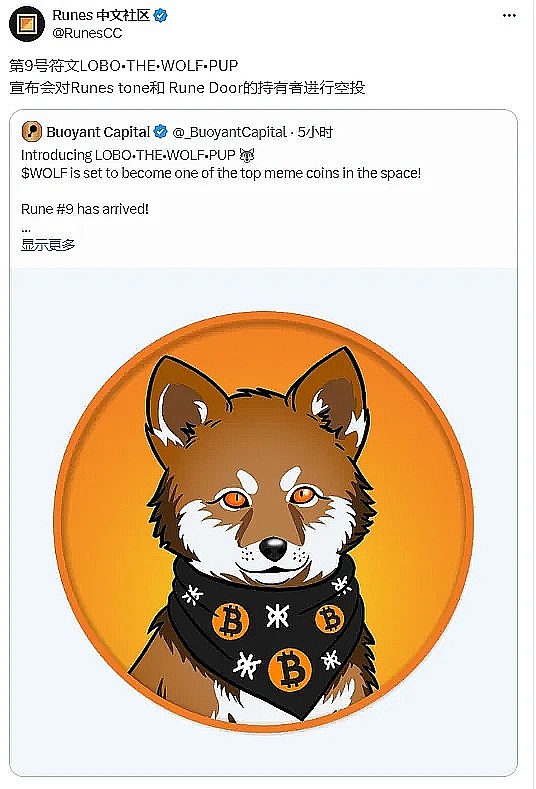
Task: Click the Rune #9 has arrived text
Action: coord(85,209)
